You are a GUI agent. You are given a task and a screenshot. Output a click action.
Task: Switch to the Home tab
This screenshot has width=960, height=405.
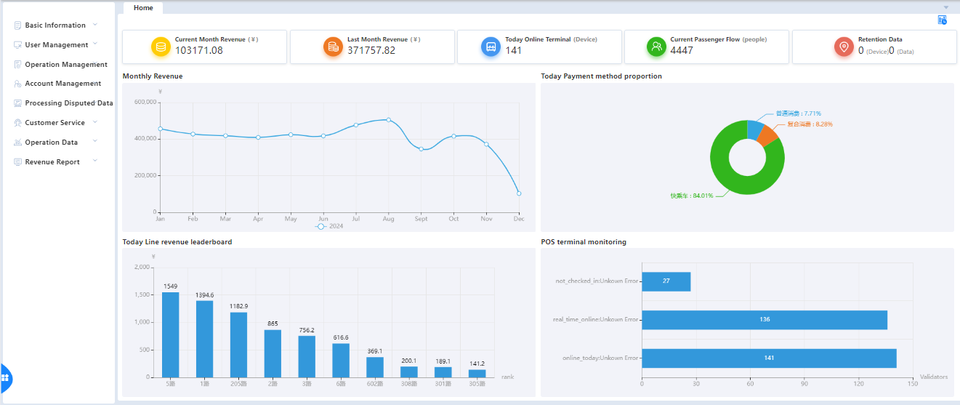pos(143,7)
